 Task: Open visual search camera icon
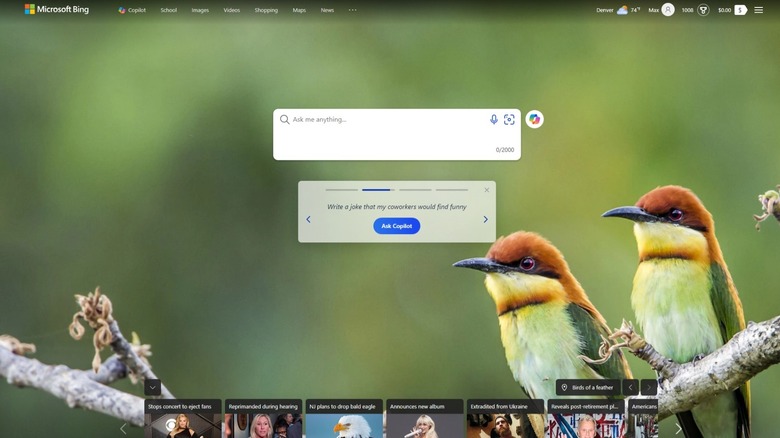click(x=509, y=119)
